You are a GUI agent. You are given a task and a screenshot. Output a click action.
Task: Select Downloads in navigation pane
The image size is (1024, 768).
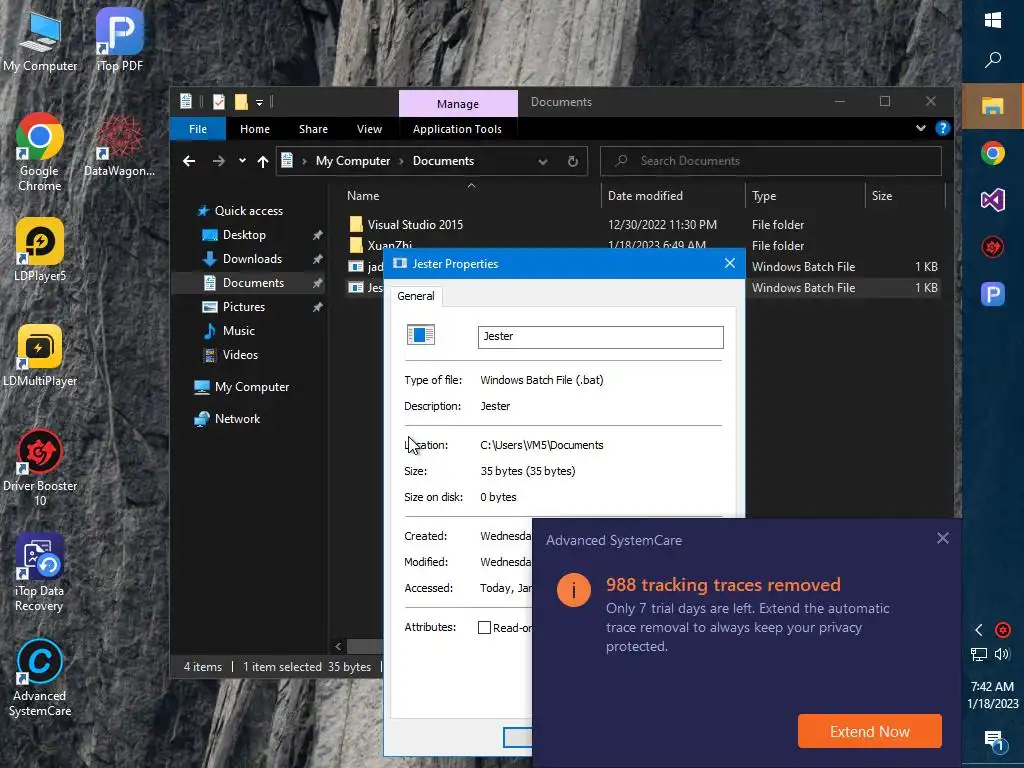click(x=252, y=259)
